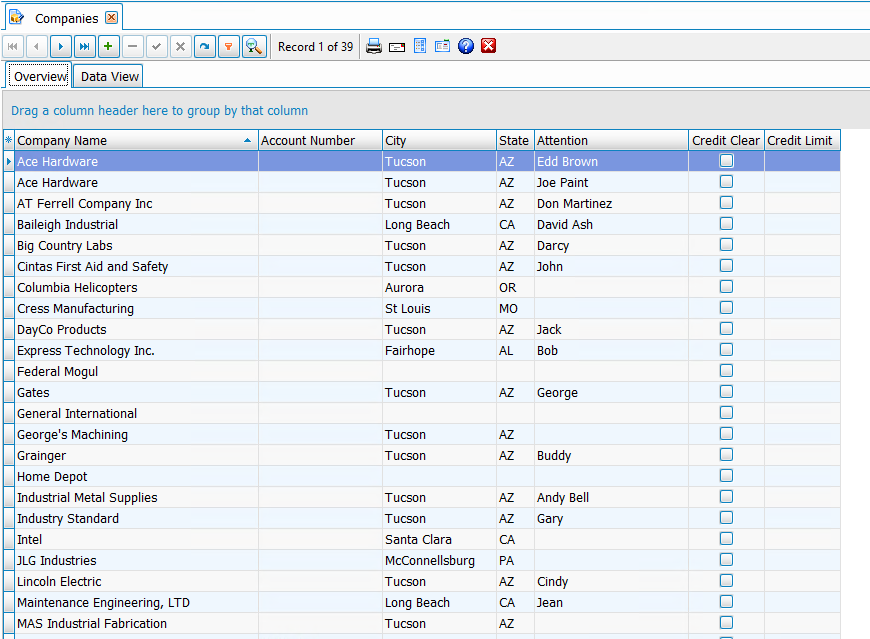Toggle Credit Clear for Lincoln Electric
870x639 pixels.
726,581
